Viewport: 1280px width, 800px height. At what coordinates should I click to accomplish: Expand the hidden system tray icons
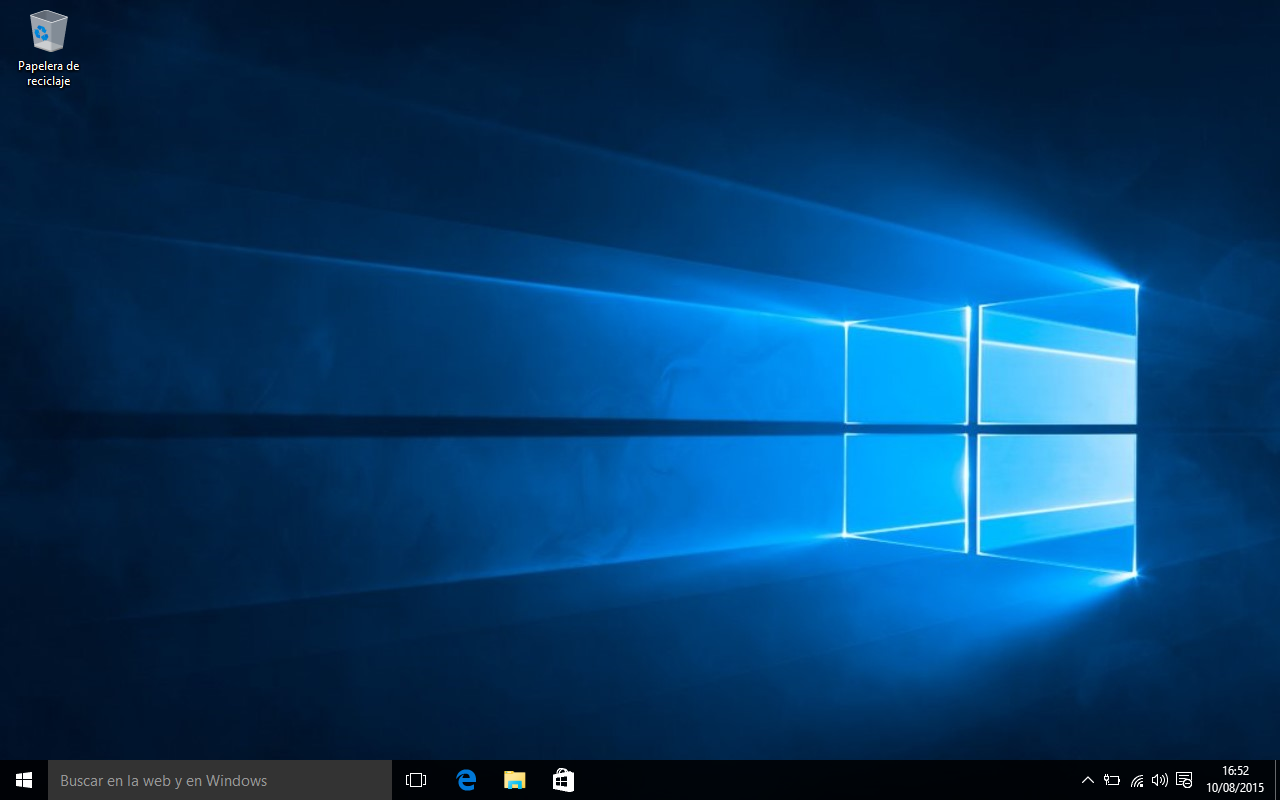(1088, 780)
